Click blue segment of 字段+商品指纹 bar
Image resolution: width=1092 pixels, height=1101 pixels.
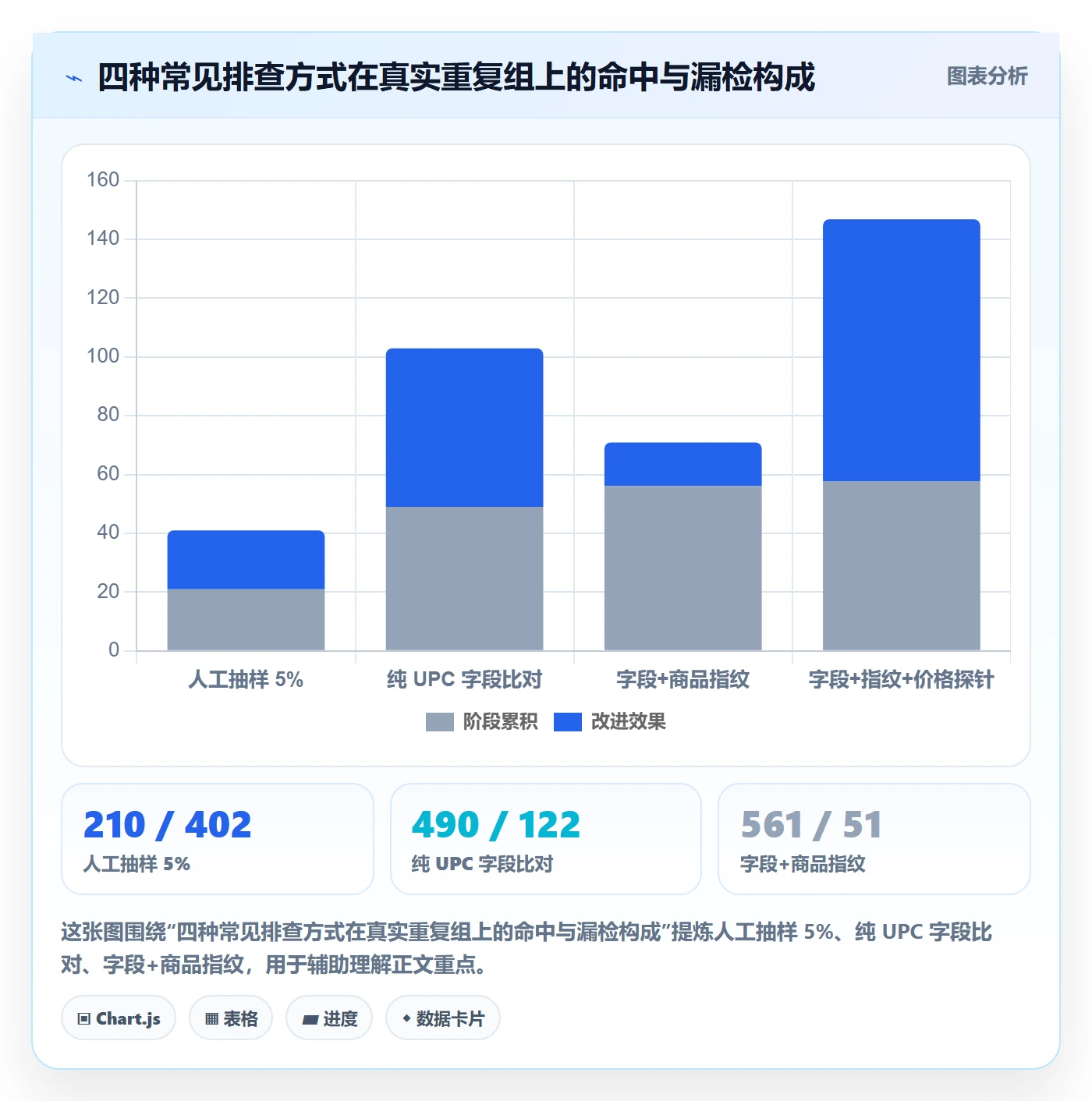[x=682, y=465]
